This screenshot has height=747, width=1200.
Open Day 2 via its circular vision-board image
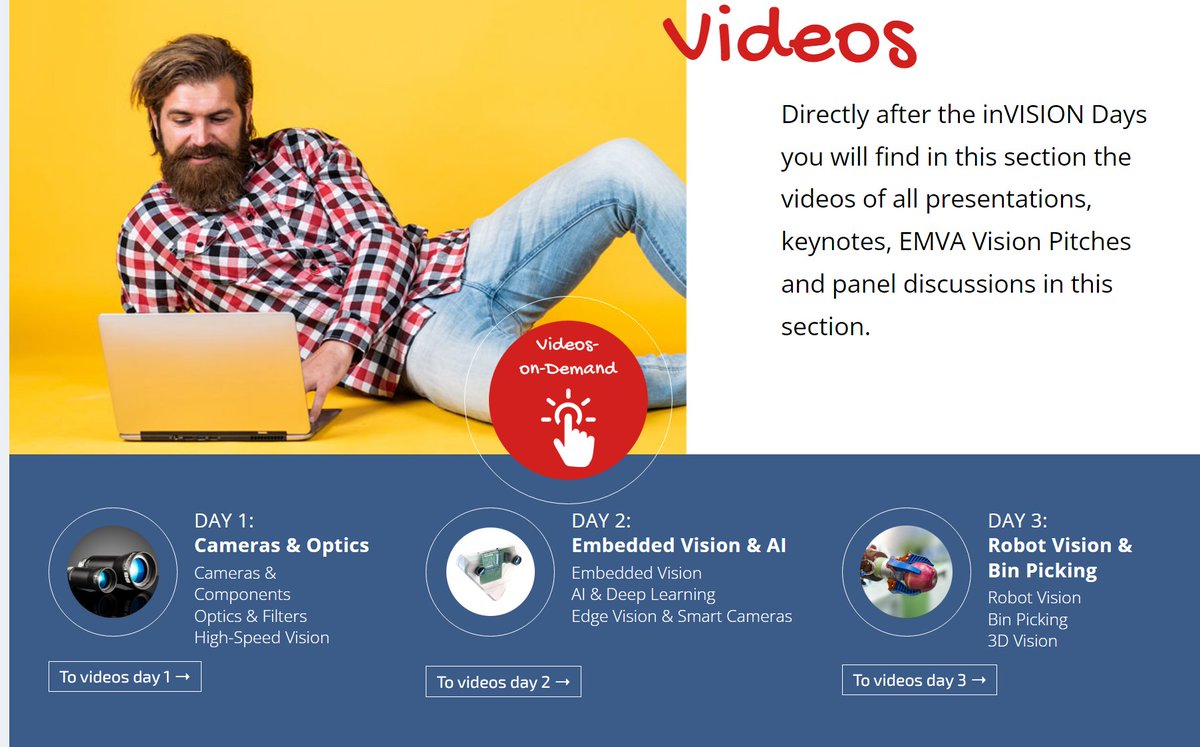point(490,571)
